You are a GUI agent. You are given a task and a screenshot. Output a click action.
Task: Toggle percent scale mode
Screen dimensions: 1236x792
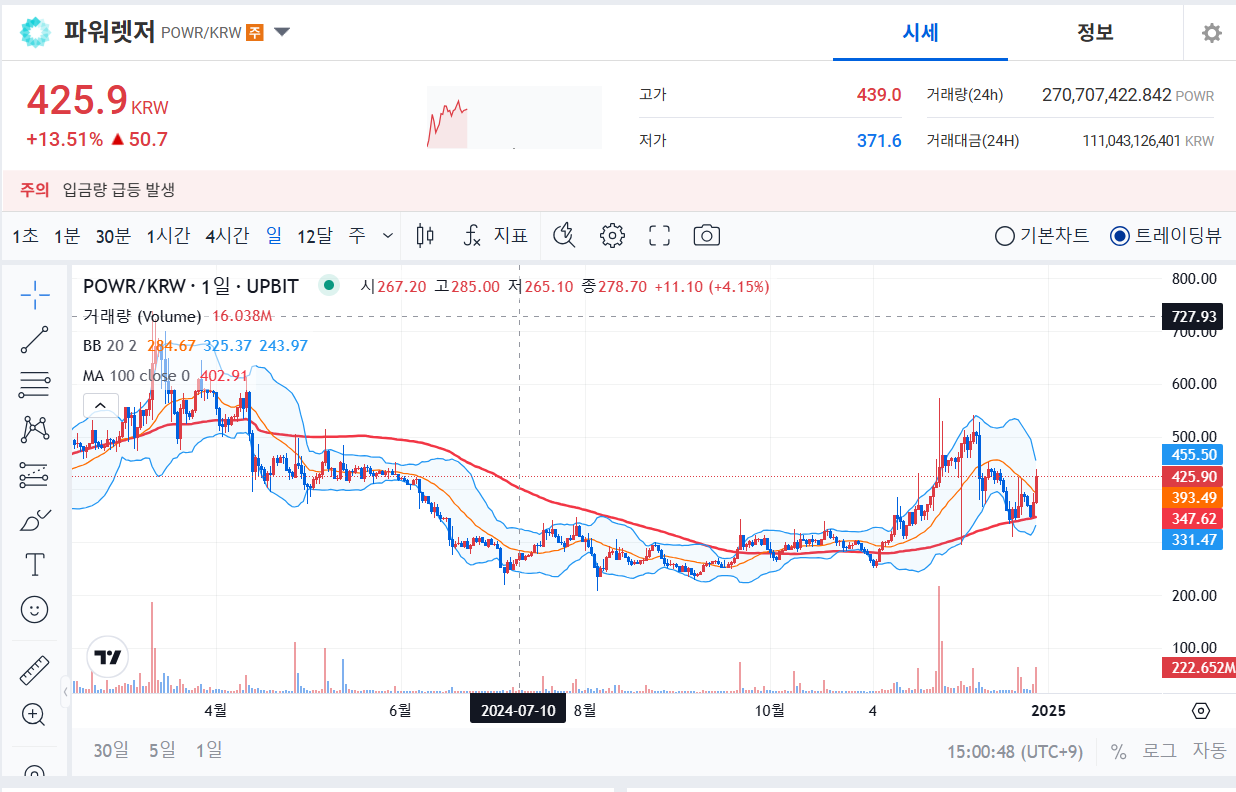pyautogui.click(x=1118, y=751)
